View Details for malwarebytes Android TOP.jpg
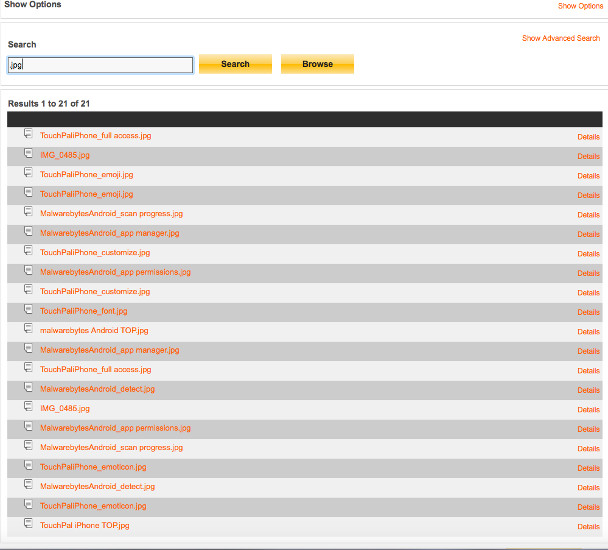608x550 pixels. tap(588, 332)
